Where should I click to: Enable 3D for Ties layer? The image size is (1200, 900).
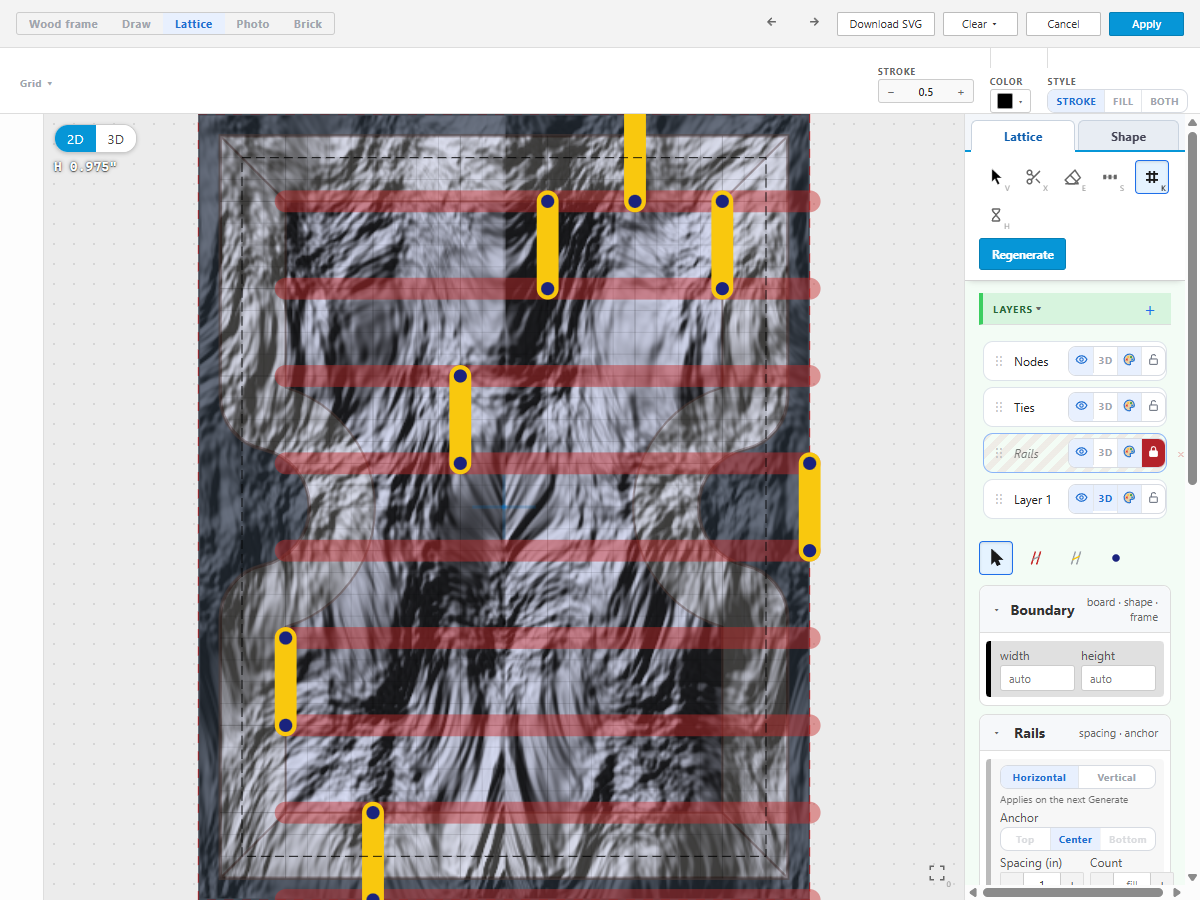point(1105,407)
